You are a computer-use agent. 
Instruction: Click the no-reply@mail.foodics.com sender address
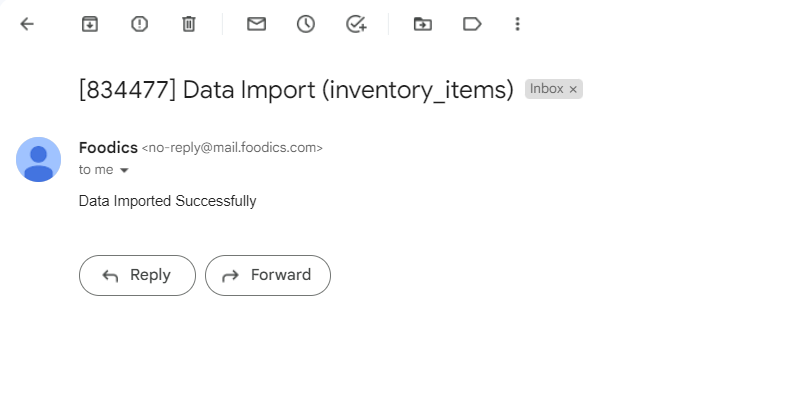[x=233, y=148]
